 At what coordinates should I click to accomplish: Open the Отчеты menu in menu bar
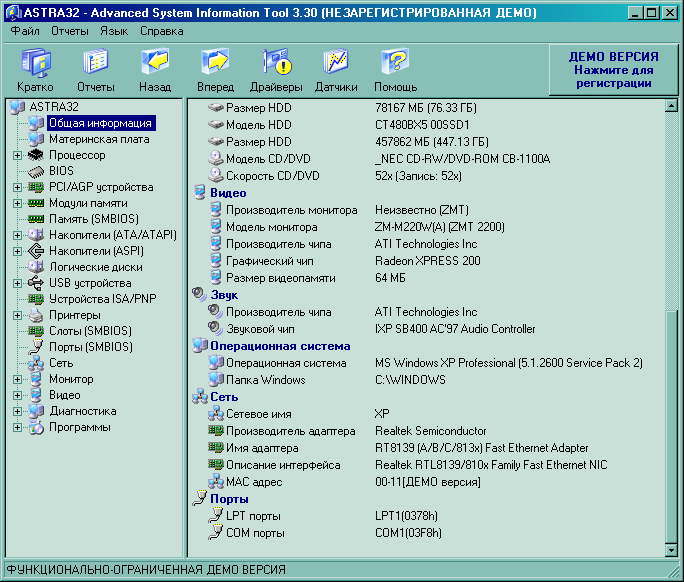tap(70, 31)
